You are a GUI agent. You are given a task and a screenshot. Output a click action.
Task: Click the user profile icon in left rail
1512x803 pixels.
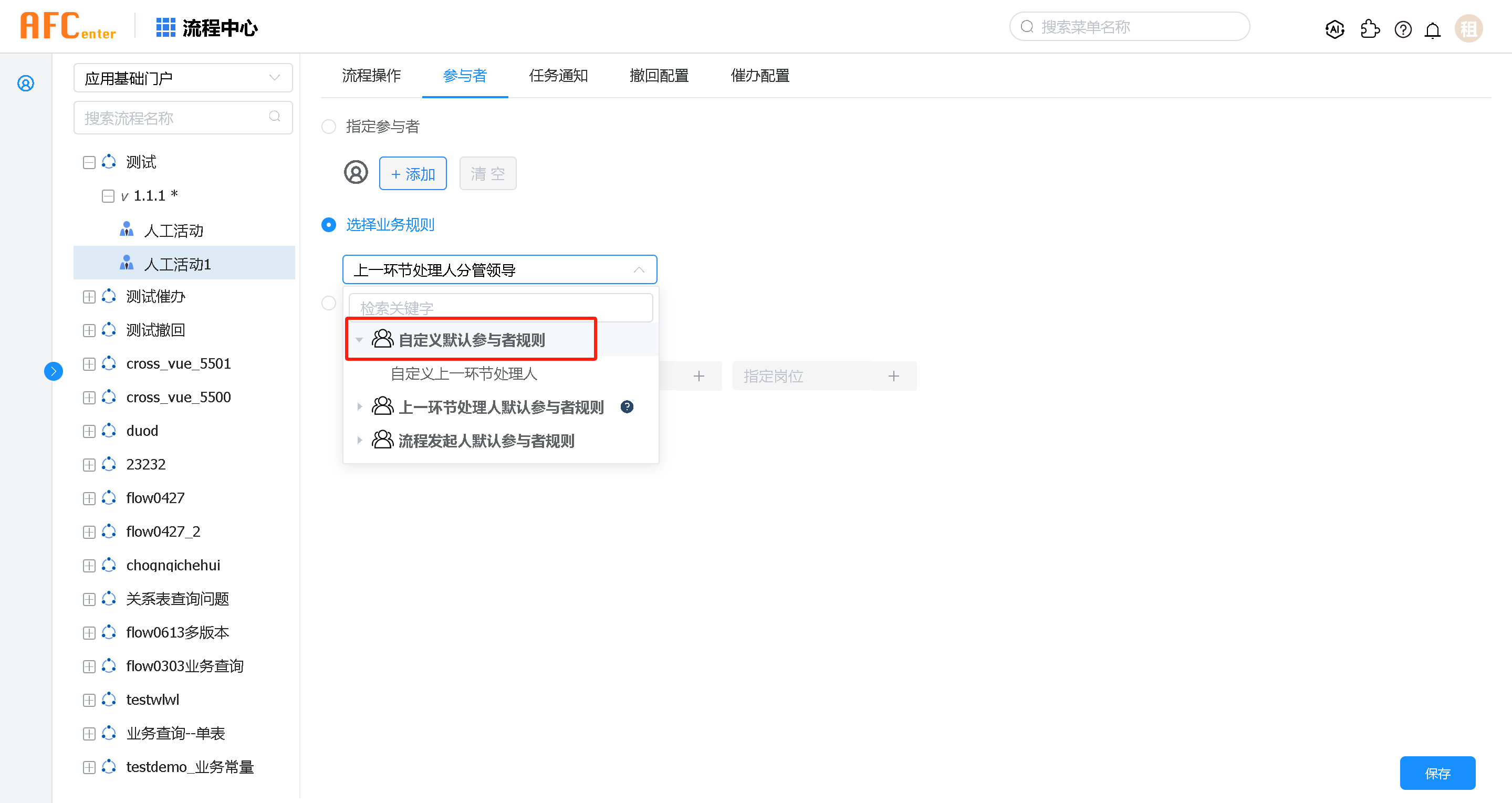point(26,84)
